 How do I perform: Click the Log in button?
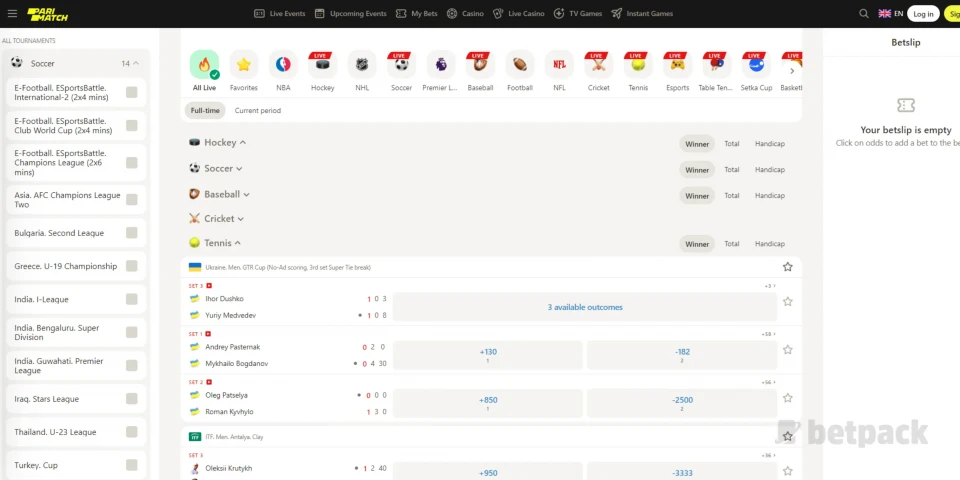pos(923,14)
